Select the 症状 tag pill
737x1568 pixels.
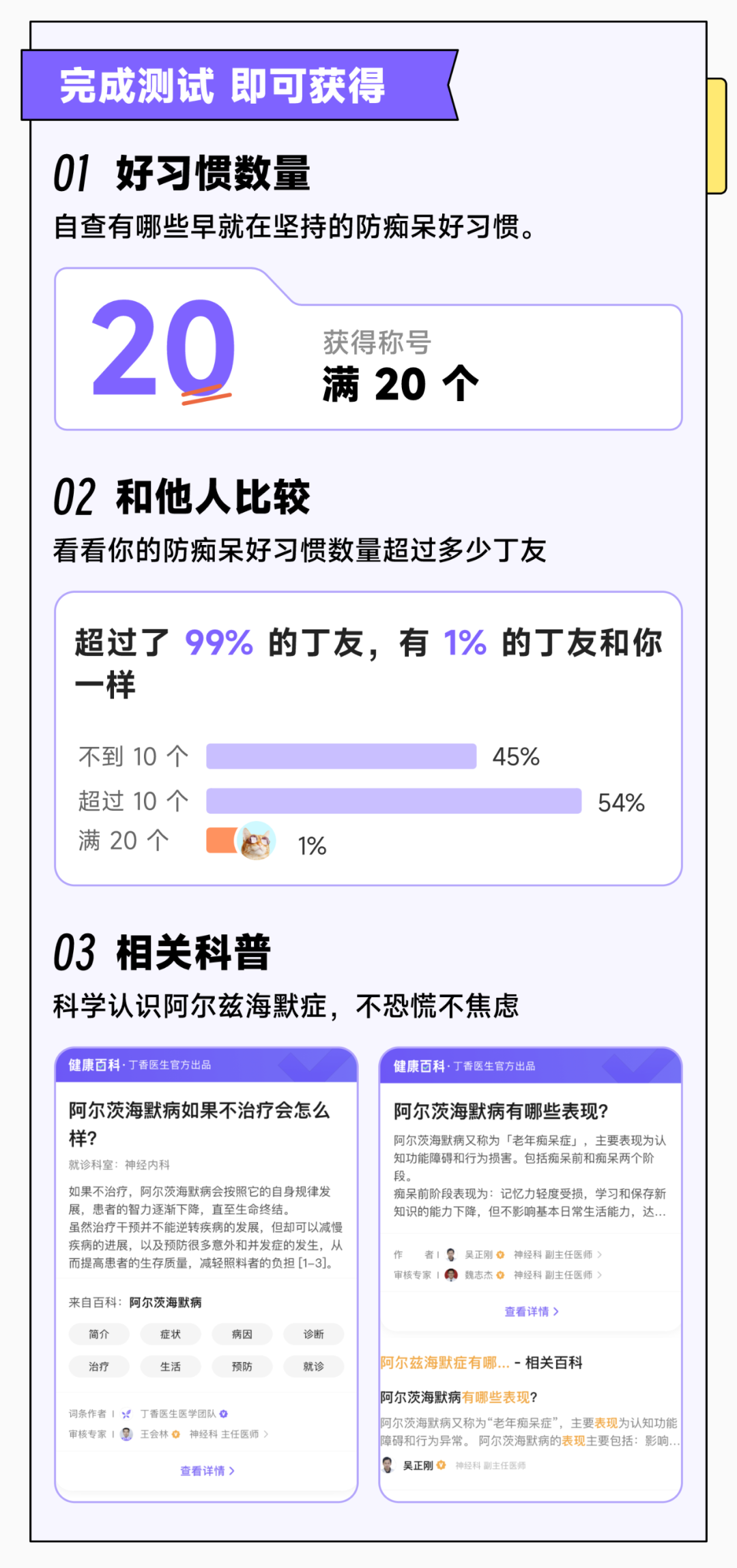click(171, 1334)
